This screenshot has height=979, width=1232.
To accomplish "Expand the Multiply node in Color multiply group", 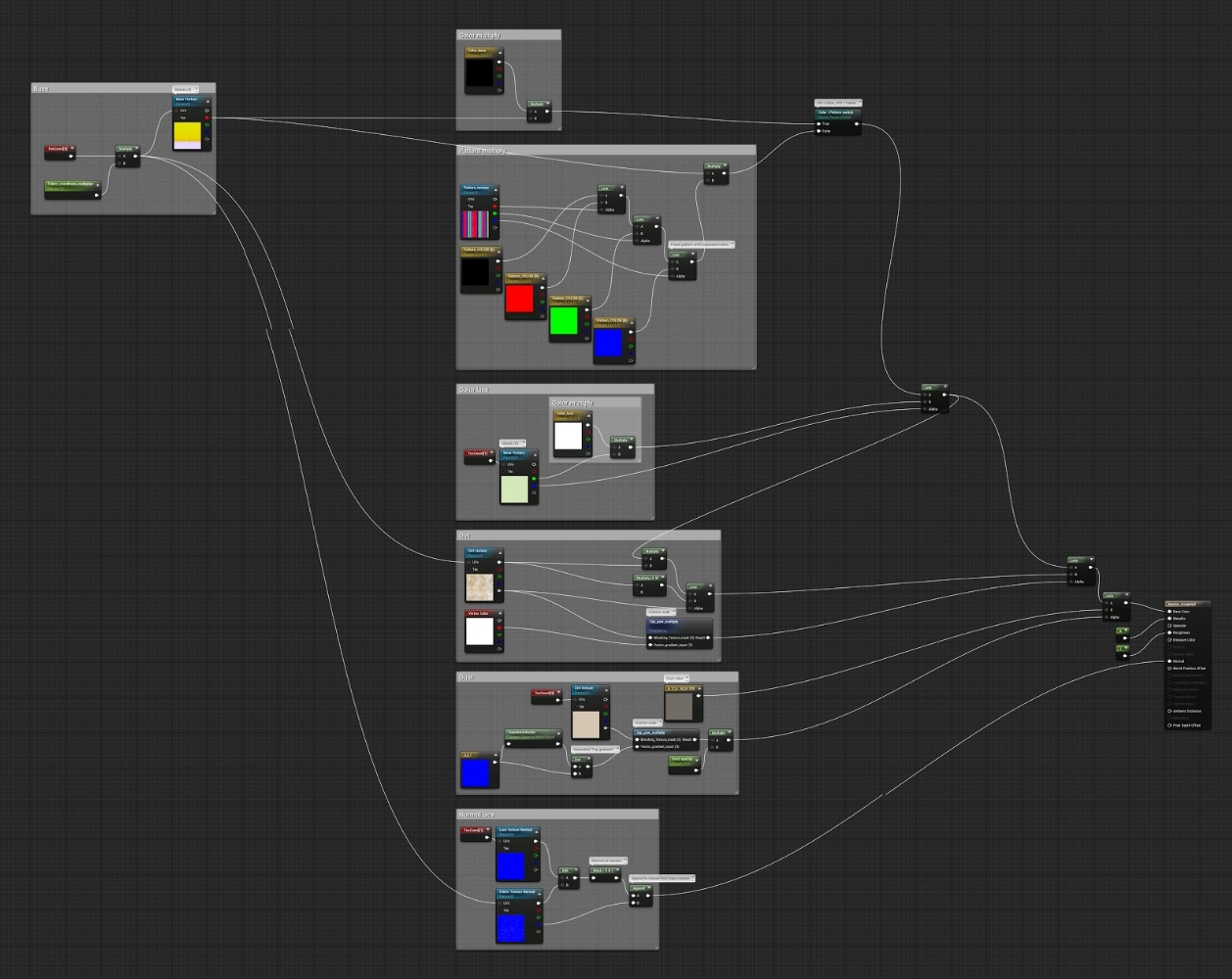I will click(548, 103).
